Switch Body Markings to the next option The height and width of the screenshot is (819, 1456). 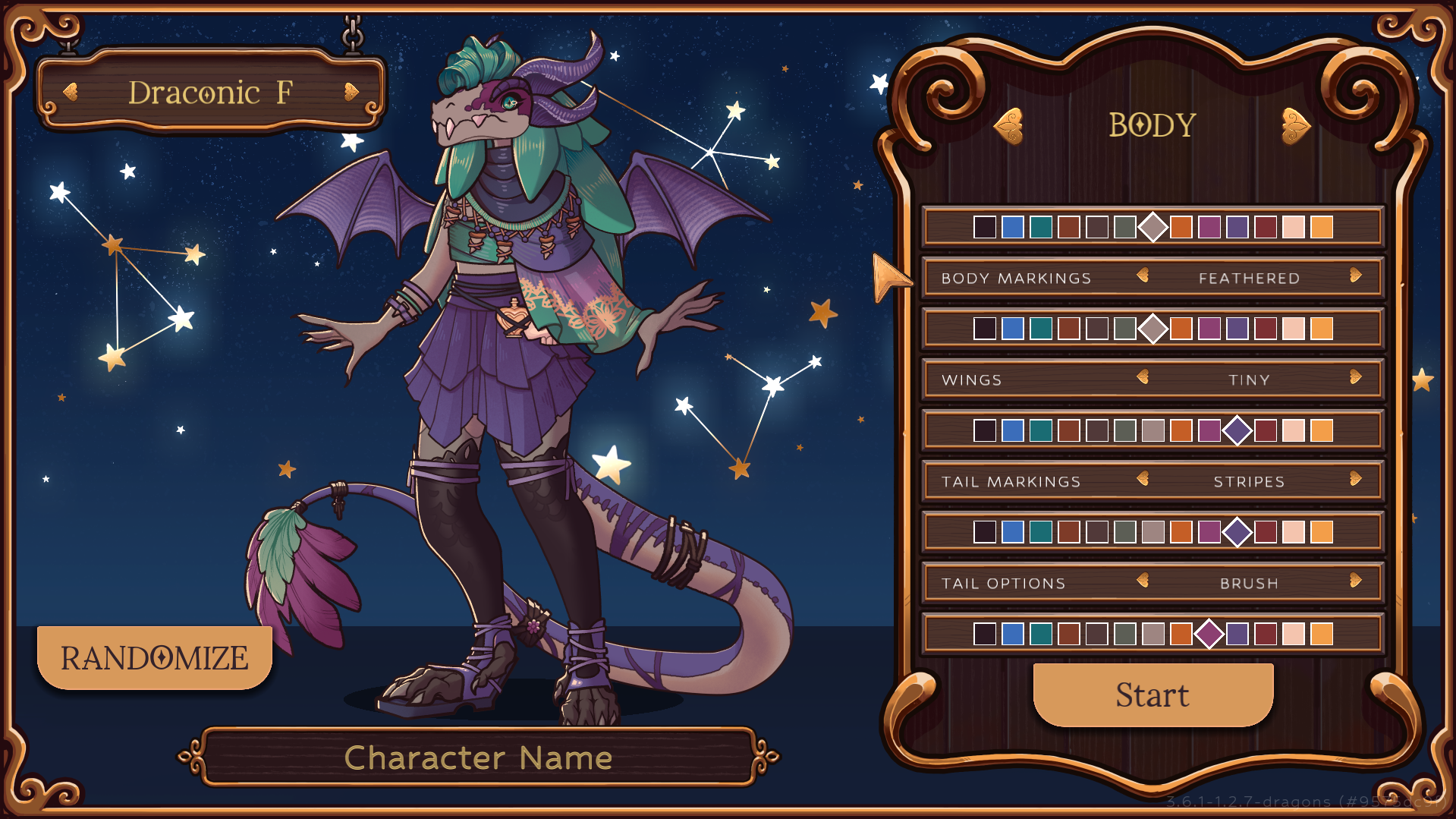pyautogui.click(x=1356, y=276)
